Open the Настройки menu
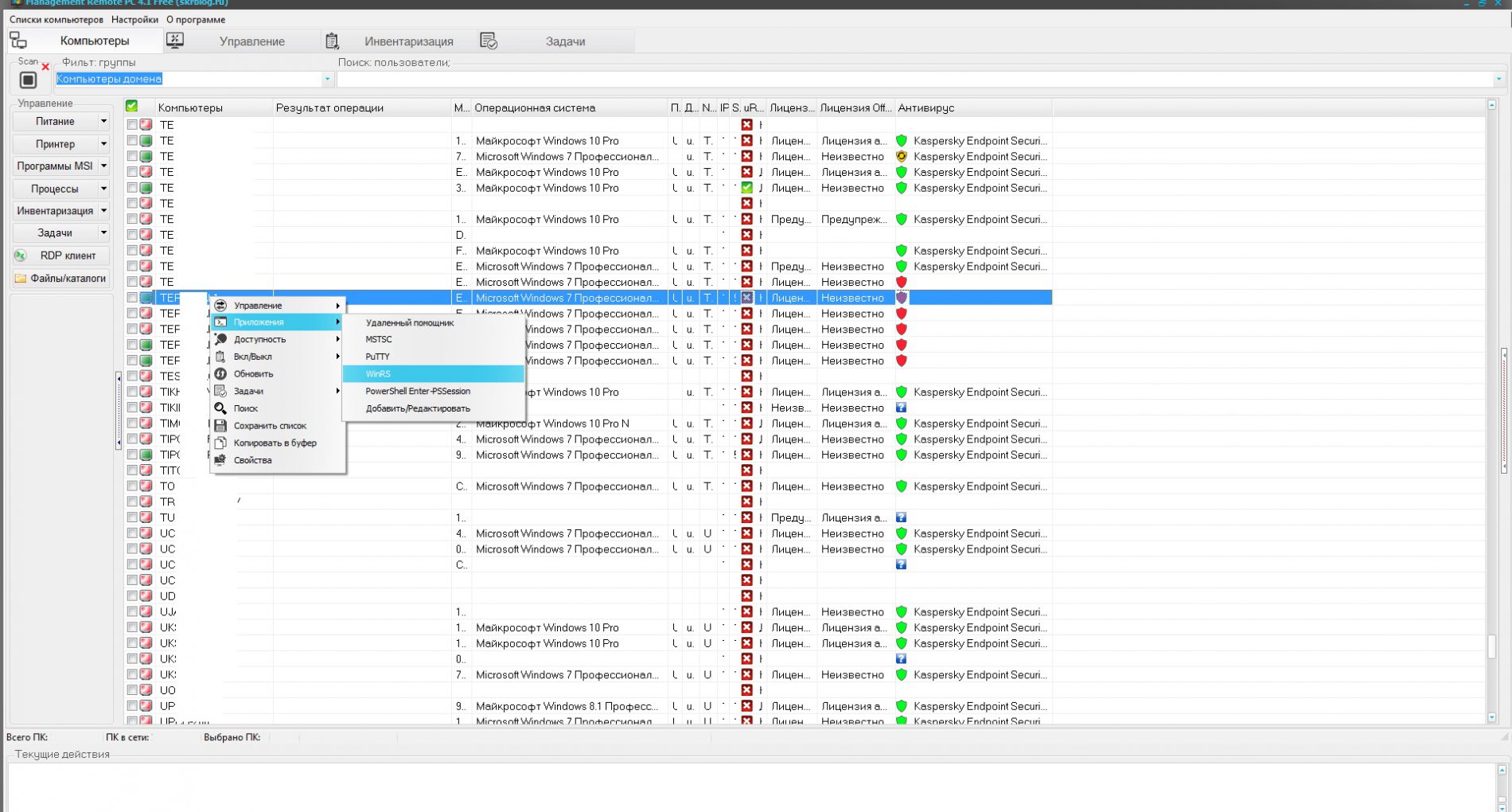Viewport: 1512px width, 812px height. point(134,20)
